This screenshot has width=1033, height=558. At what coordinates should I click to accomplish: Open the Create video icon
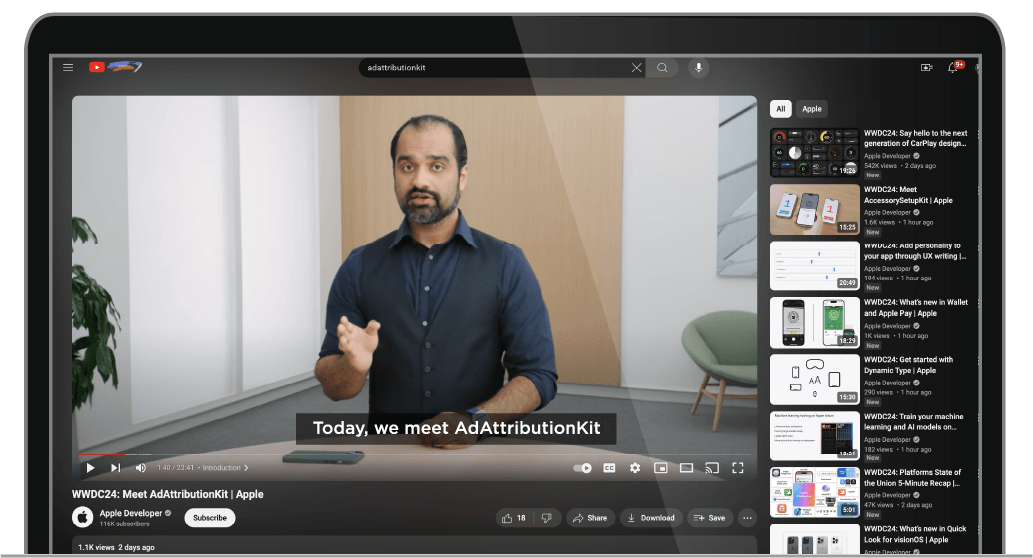926,67
